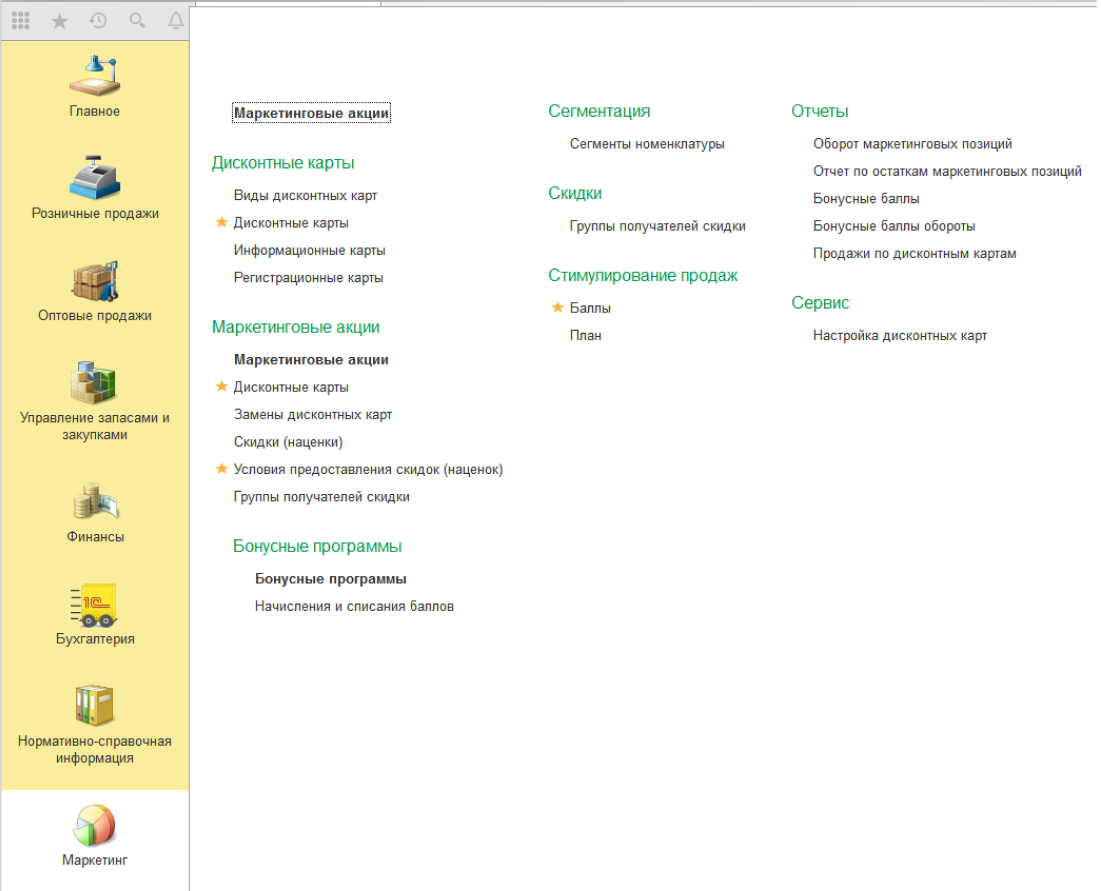Image resolution: width=1101 pixels, height=891 pixels.
Task: Open notifications bell icon
Action: pos(176,20)
